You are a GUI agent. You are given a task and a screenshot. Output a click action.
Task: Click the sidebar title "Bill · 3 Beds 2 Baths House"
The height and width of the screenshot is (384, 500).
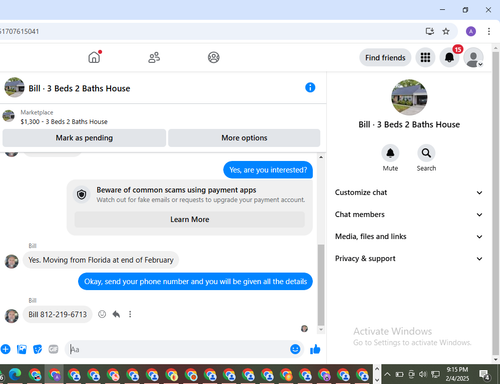[x=409, y=125]
